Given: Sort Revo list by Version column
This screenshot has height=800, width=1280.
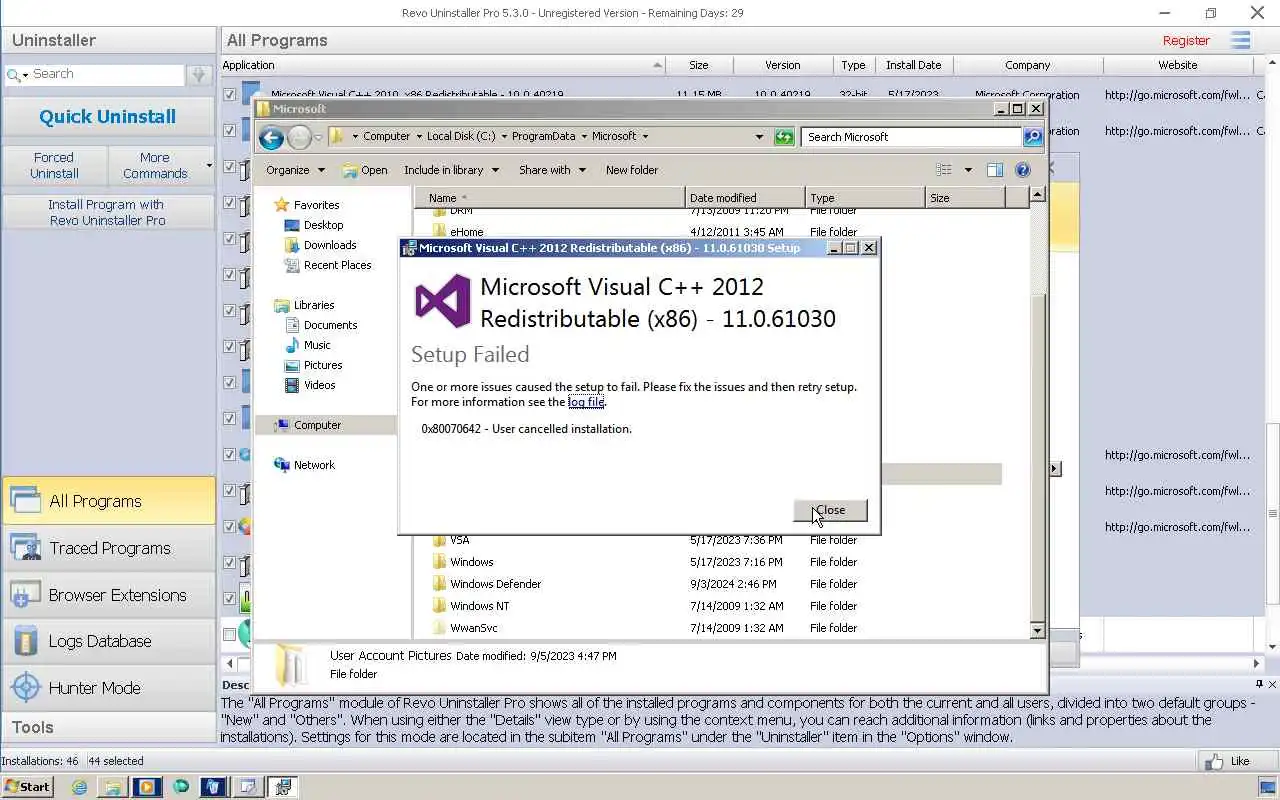Looking at the screenshot, I should [x=782, y=65].
